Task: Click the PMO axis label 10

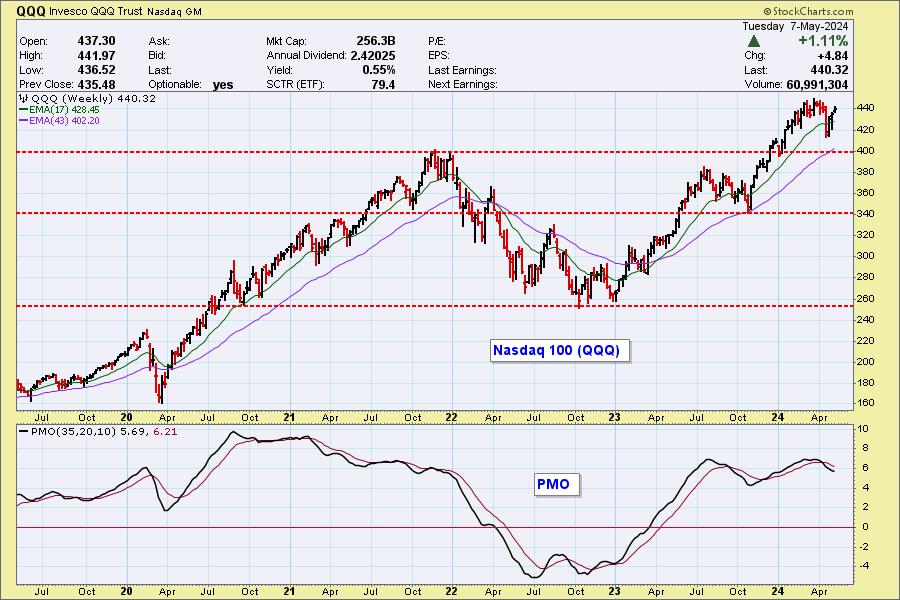Action: click(863, 429)
